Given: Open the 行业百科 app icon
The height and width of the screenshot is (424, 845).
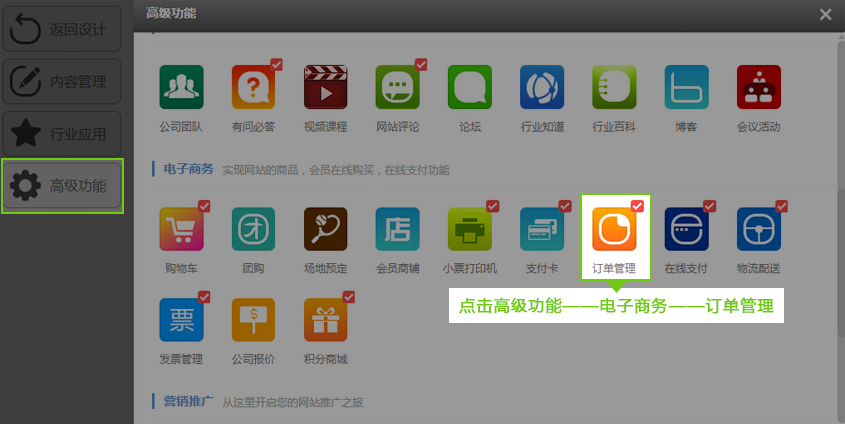Looking at the screenshot, I should [614, 87].
